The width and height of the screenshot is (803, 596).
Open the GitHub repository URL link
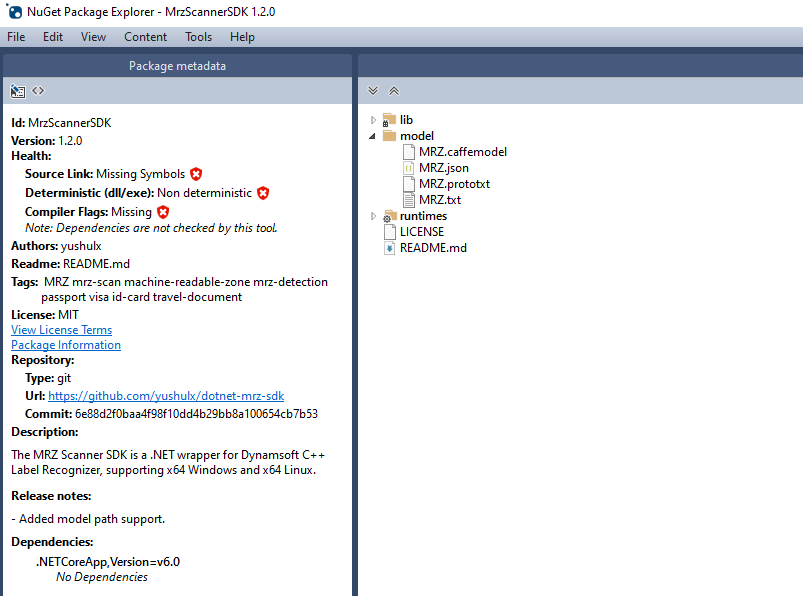166,396
